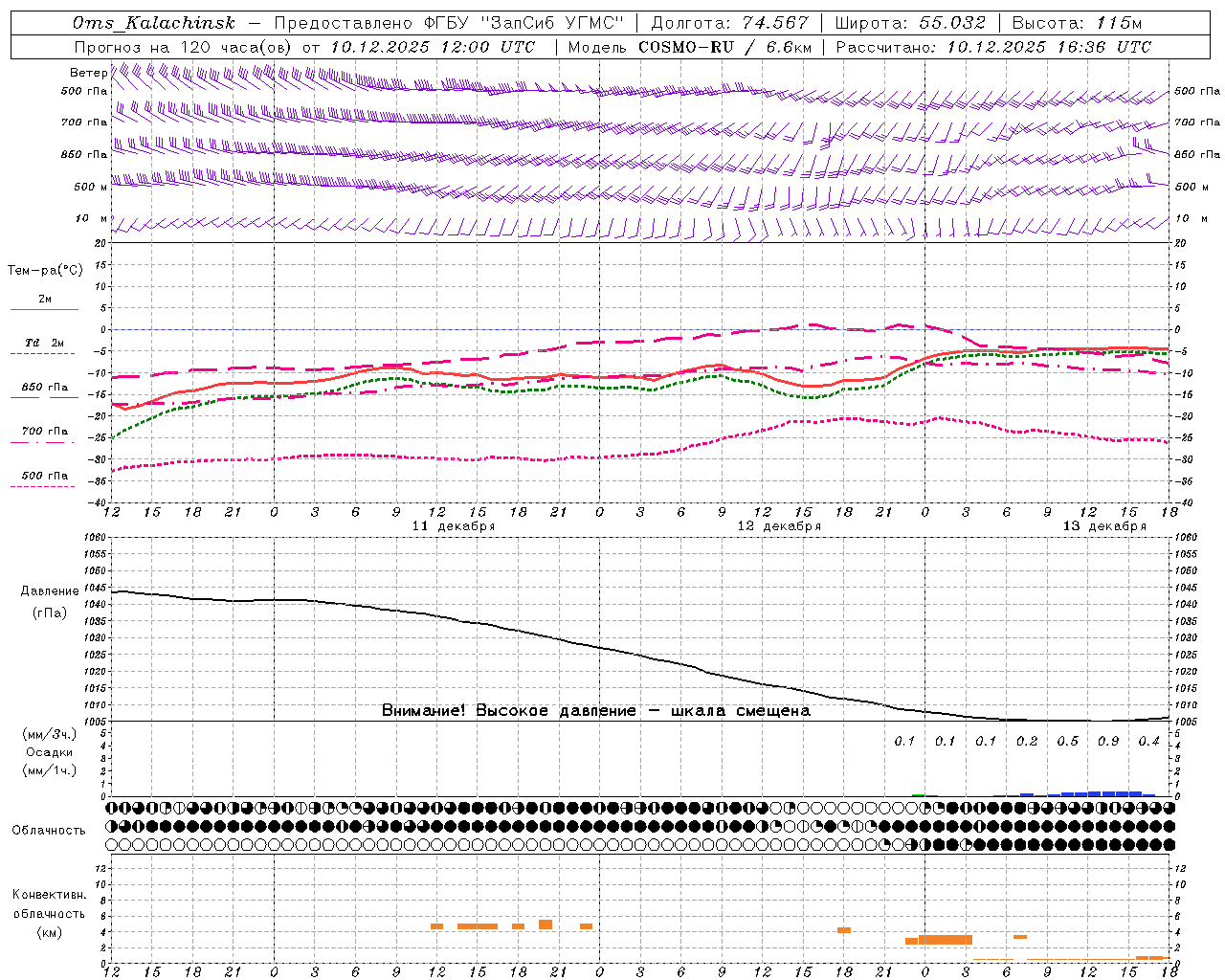Image resolution: width=1225 pixels, height=980 pixels.
Task: Click the '(мм/3ч.)' precipitation unit label
Action: [50, 734]
